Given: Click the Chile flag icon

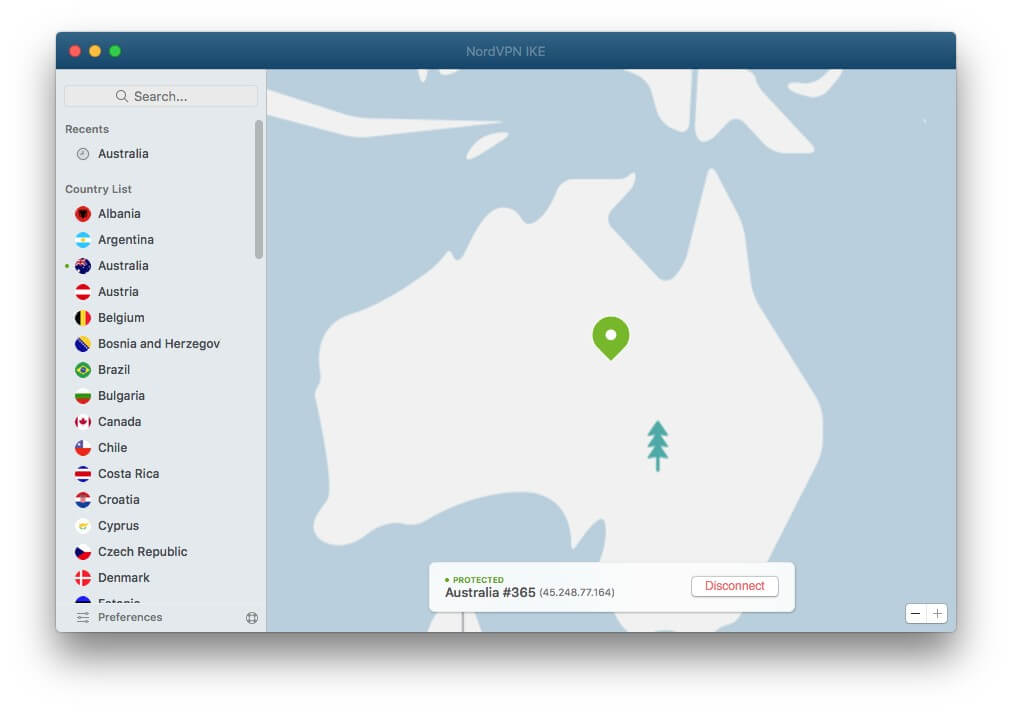Looking at the screenshot, I should pyautogui.click(x=83, y=448).
